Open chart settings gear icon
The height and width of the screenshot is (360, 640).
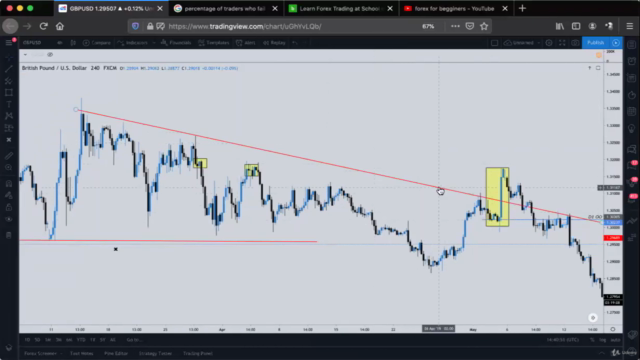[549, 42]
